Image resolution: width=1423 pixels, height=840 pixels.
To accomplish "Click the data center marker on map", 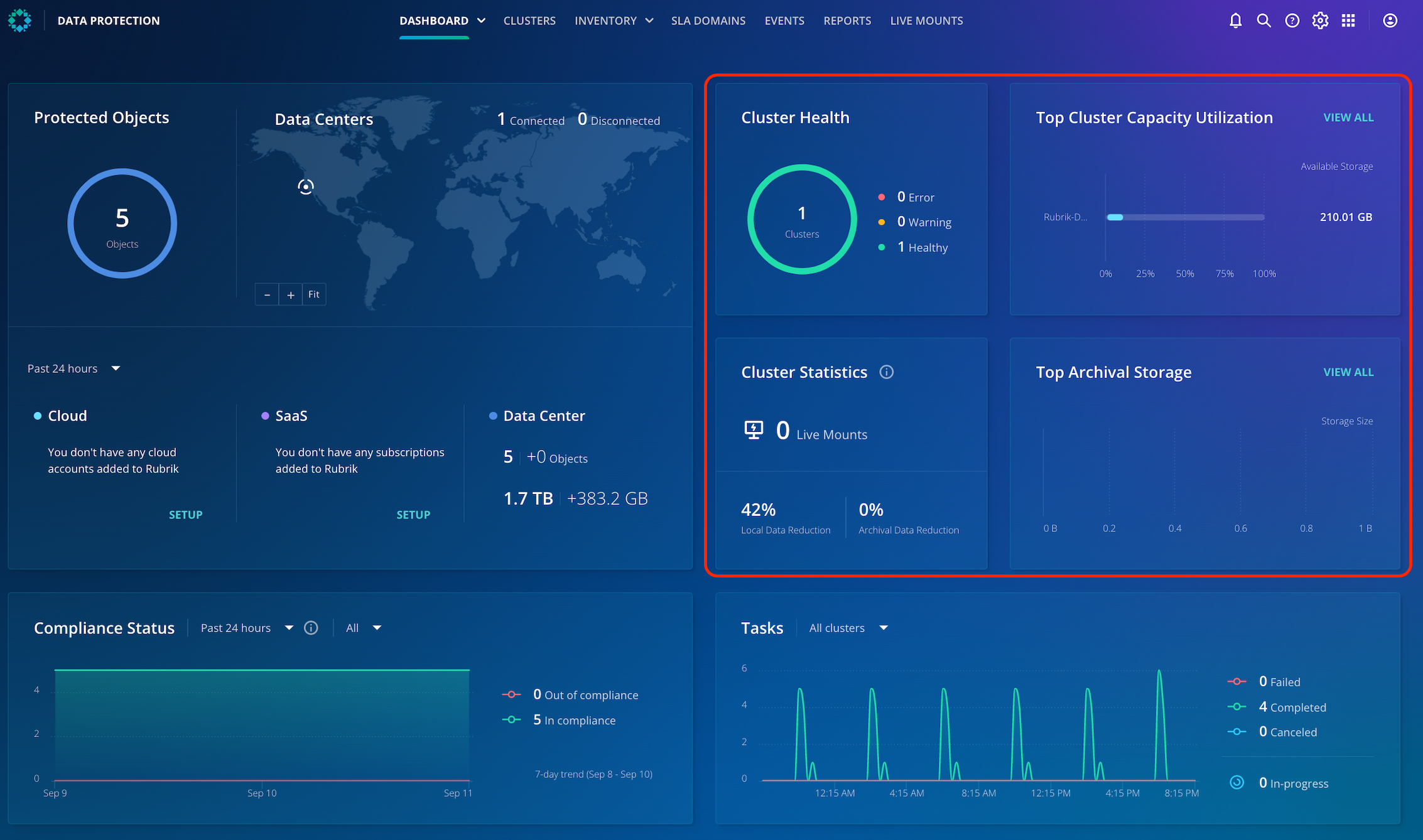I will coord(306,186).
